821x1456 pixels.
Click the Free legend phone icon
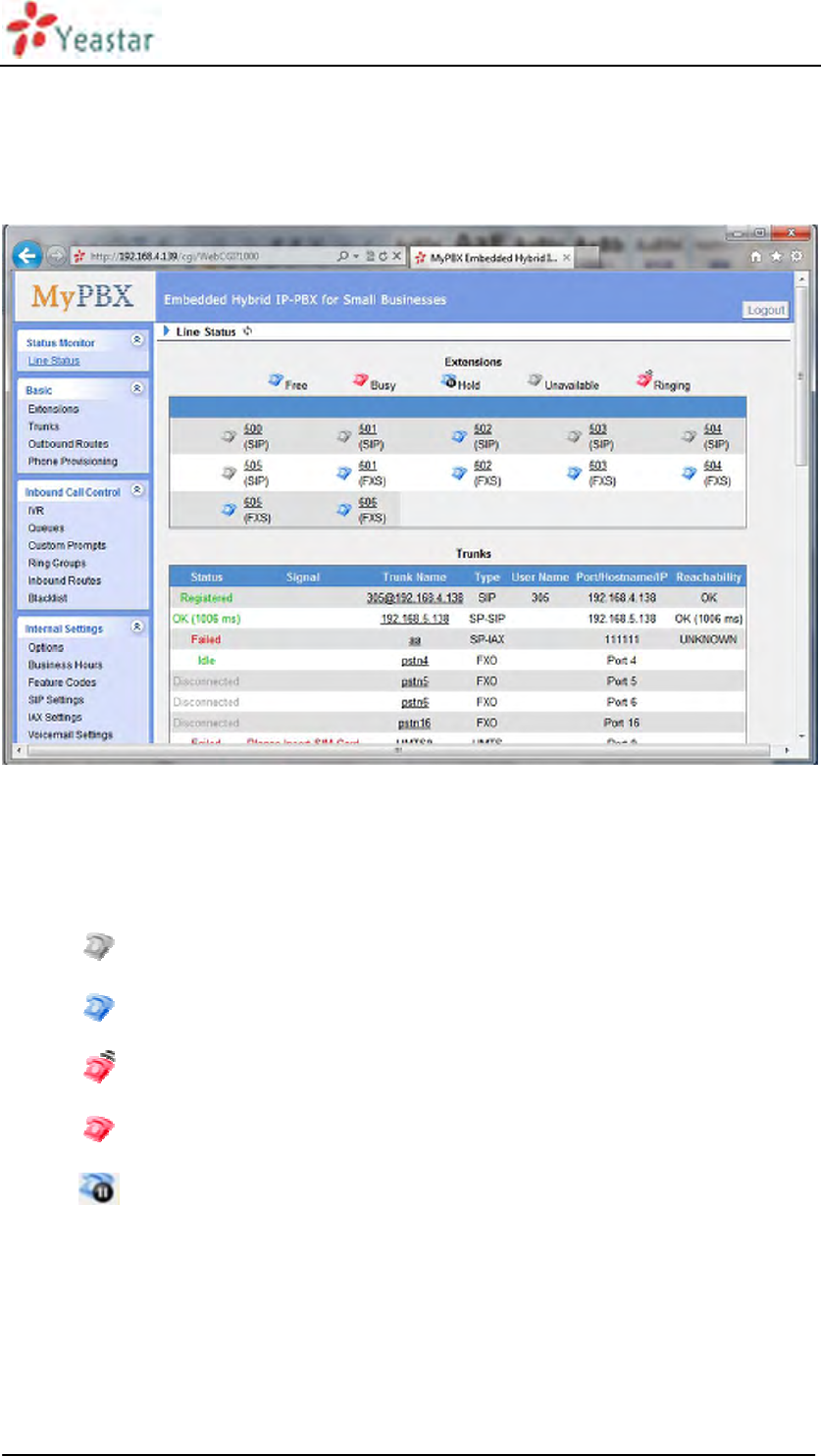(x=276, y=380)
